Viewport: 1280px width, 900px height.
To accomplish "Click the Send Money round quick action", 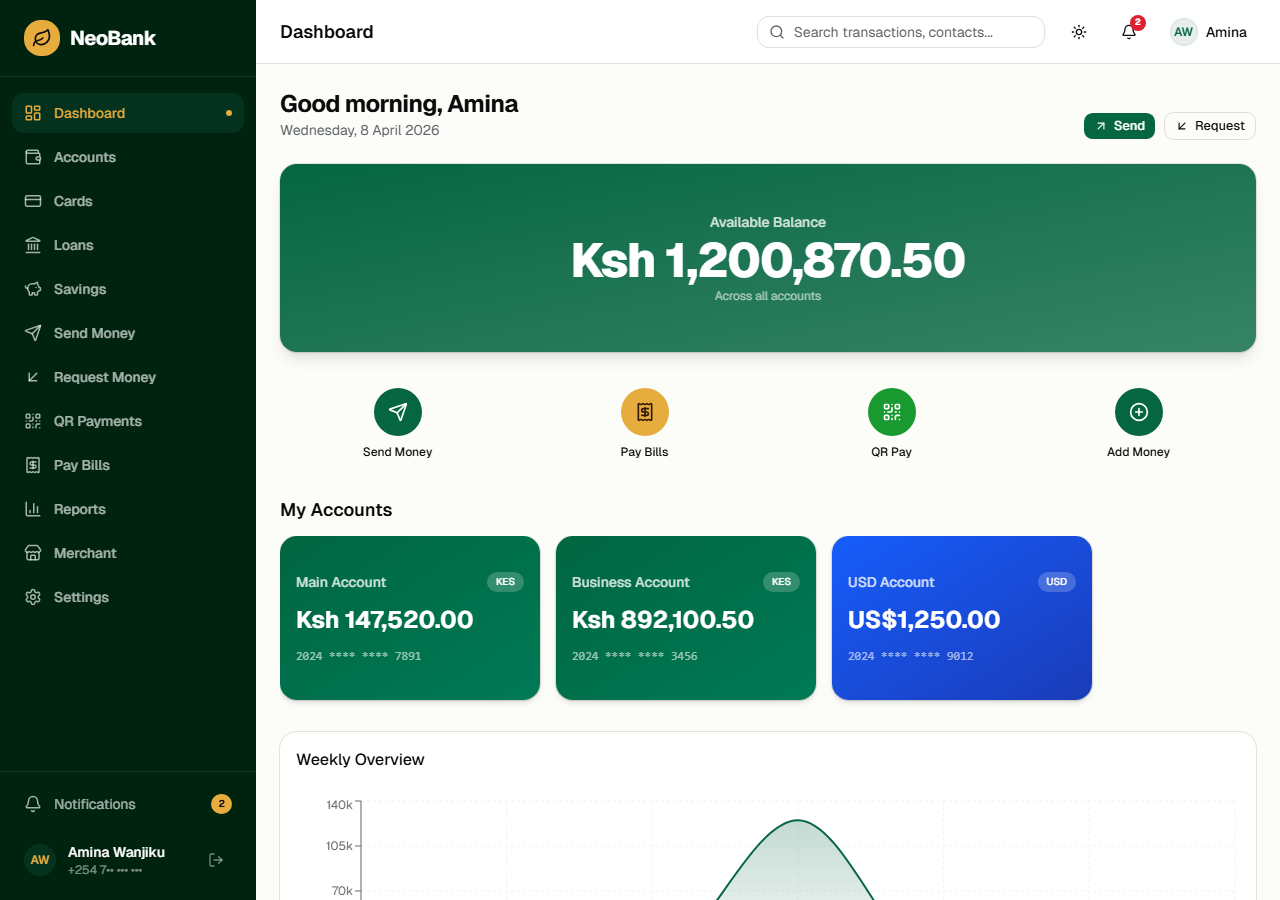I will 398,412.
